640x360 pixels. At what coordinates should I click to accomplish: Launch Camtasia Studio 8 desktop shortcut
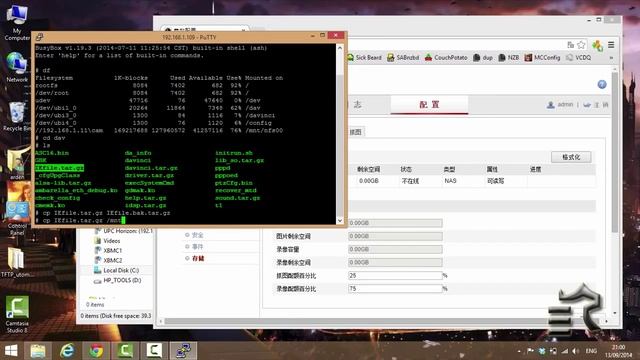click(17, 314)
